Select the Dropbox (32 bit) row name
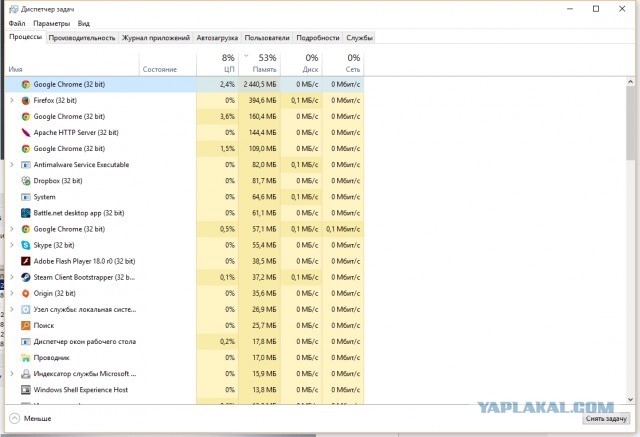The height and width of the screenshot is (437, 640). (x=58, y=181)
